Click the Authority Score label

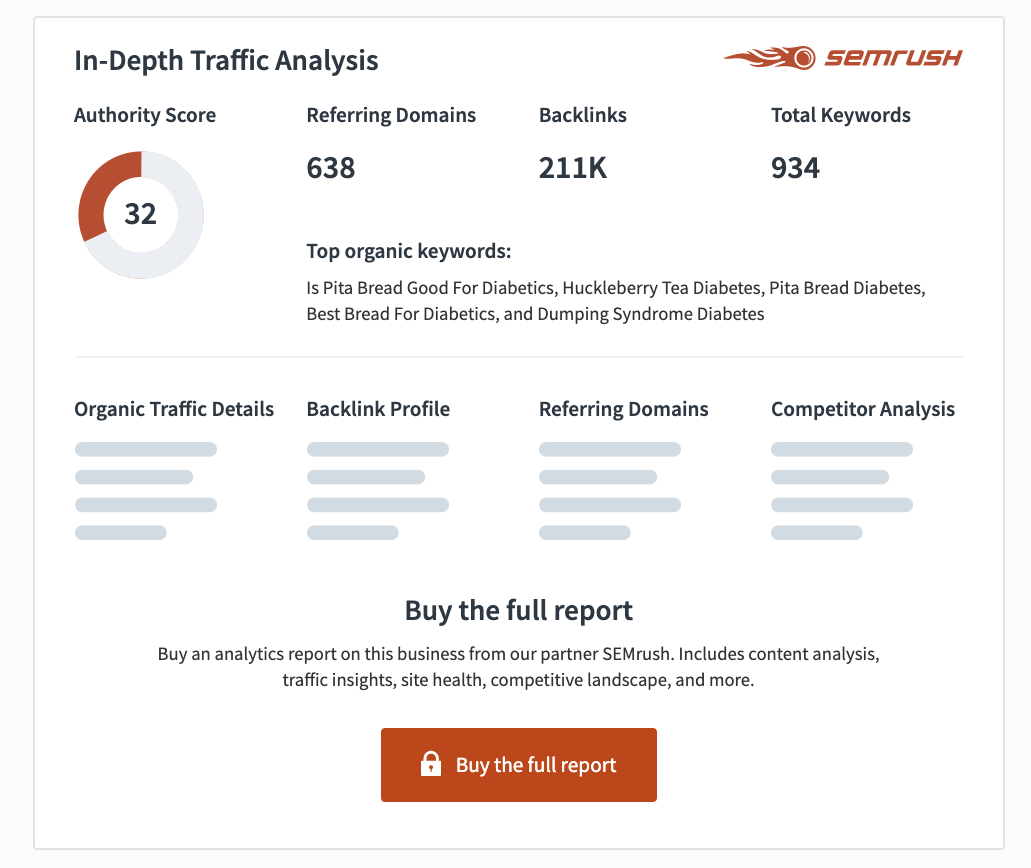(145, 115)
